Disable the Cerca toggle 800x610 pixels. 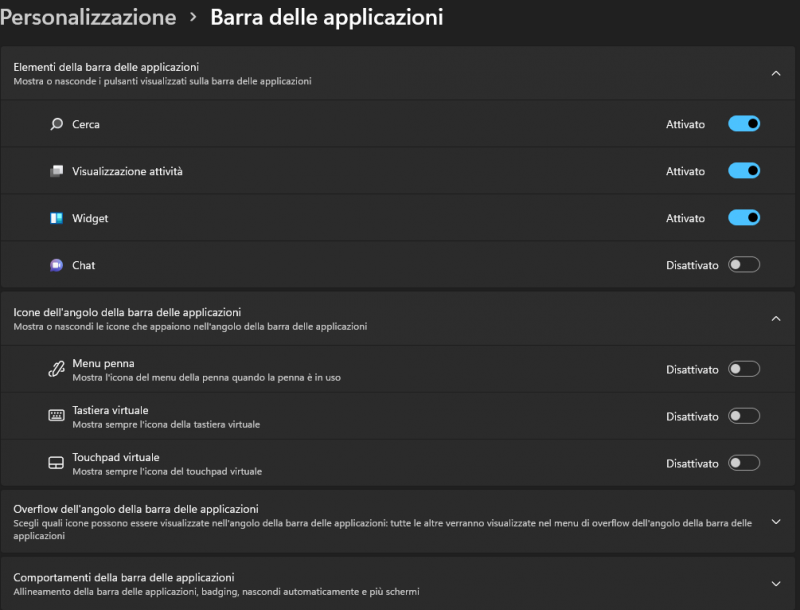[744, 124]
